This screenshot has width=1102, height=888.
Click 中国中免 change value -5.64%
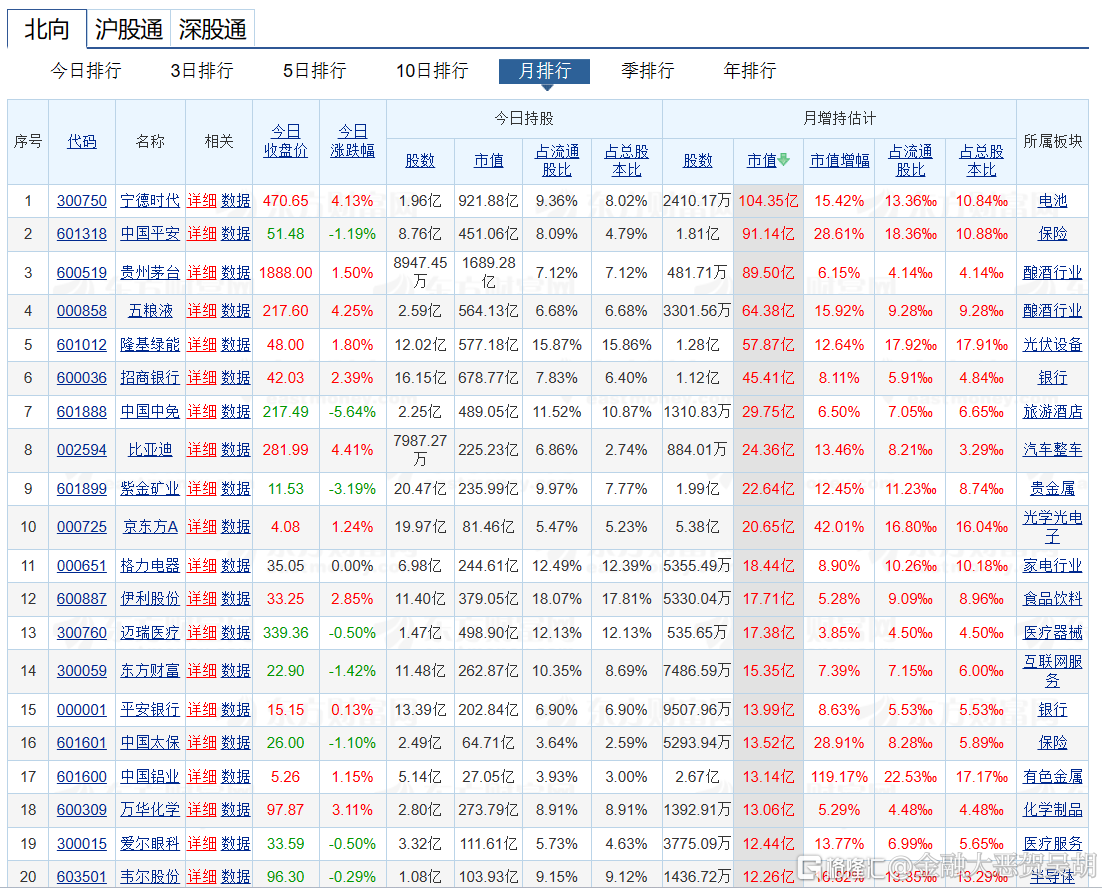click(352, 412)
